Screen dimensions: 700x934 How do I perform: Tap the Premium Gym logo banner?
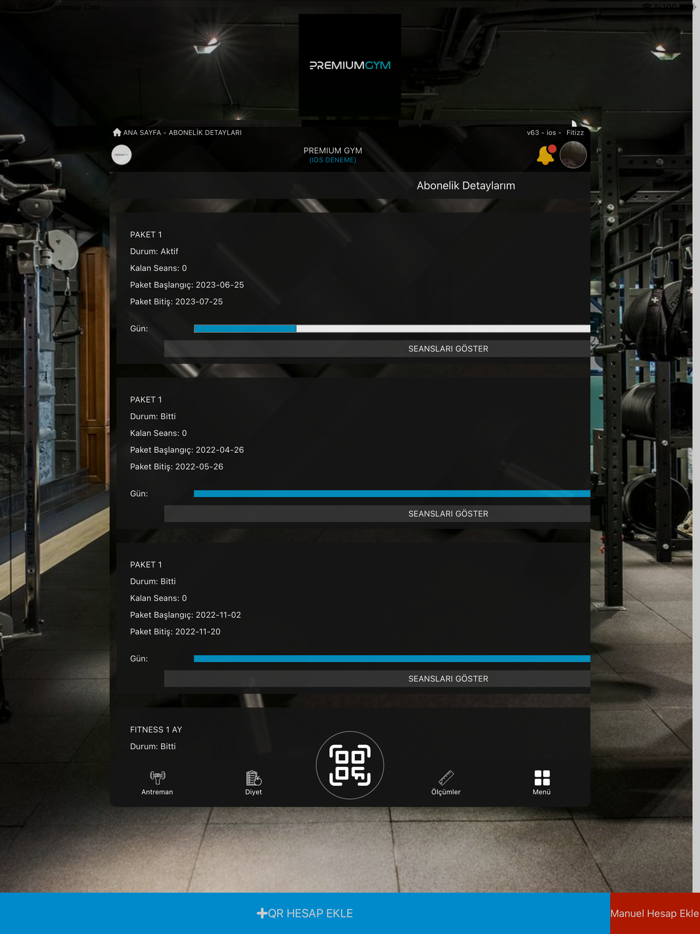click(350, 66)
